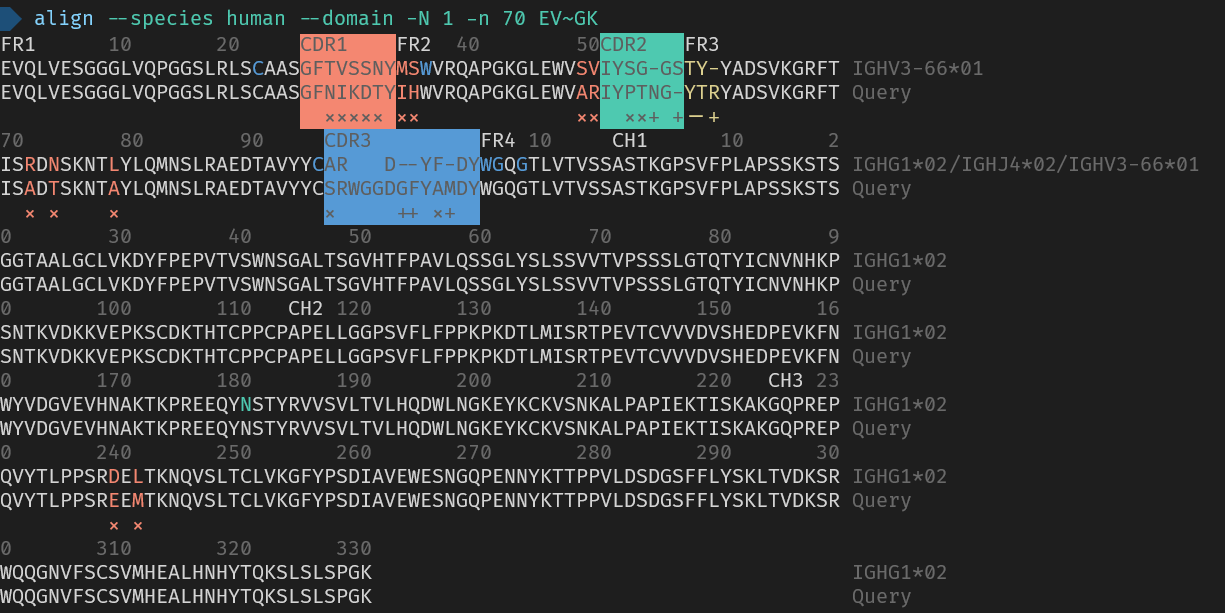Click the blue prompt arrow icon

(14, 17)
